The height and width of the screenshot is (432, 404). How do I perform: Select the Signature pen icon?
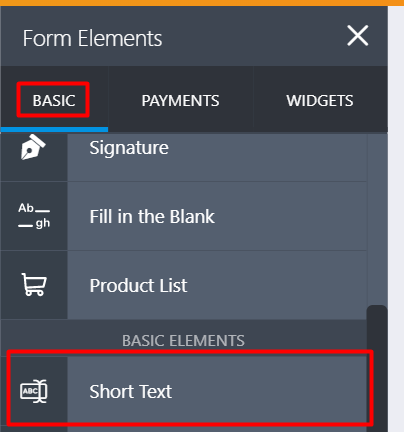click(33, 147)
